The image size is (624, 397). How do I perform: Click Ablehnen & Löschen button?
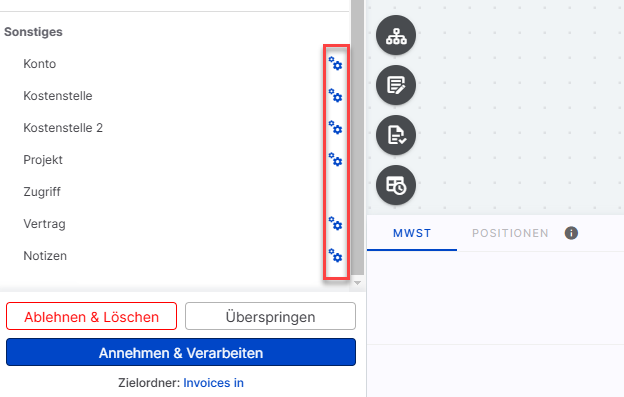[x=92, y=316]
